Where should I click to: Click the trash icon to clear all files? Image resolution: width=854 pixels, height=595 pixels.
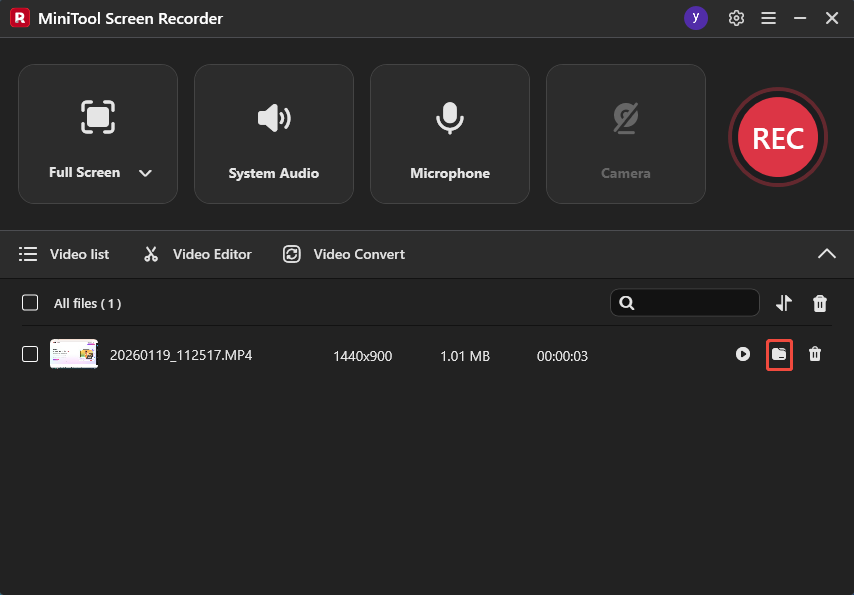[819, 302]
